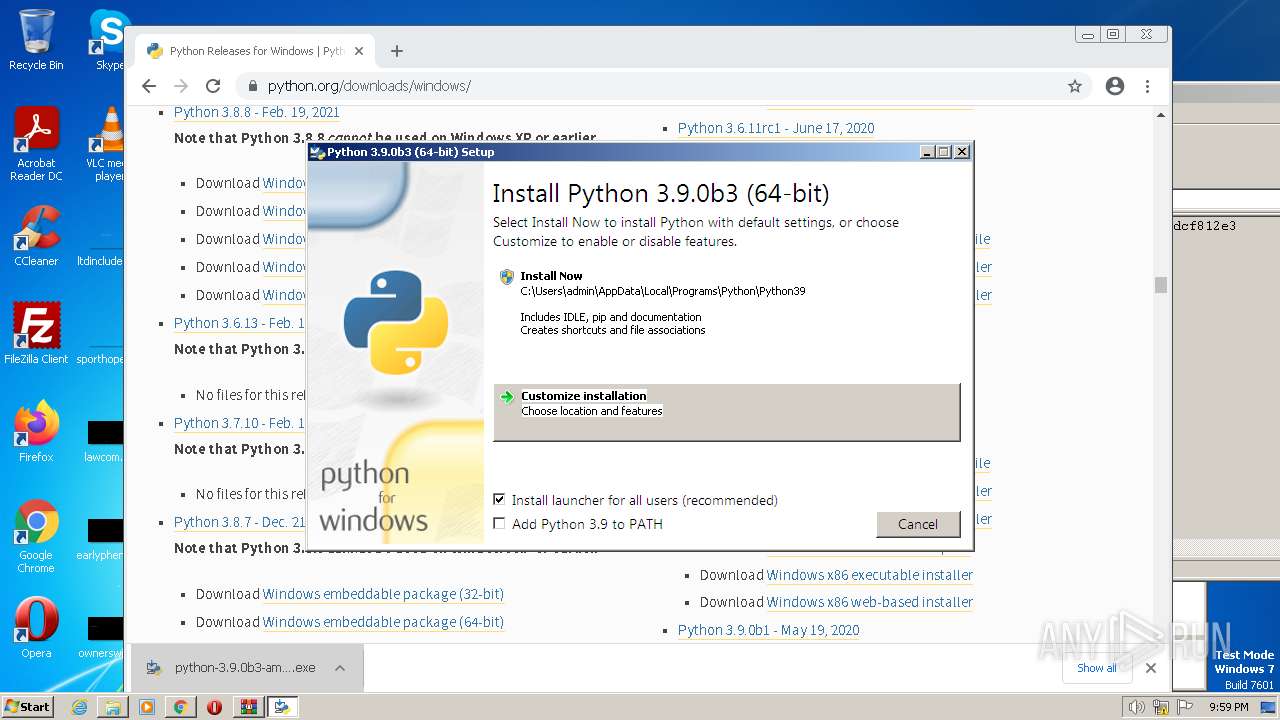Open a new Chrome tab
1280x720 pixels.
click(397, 51)
